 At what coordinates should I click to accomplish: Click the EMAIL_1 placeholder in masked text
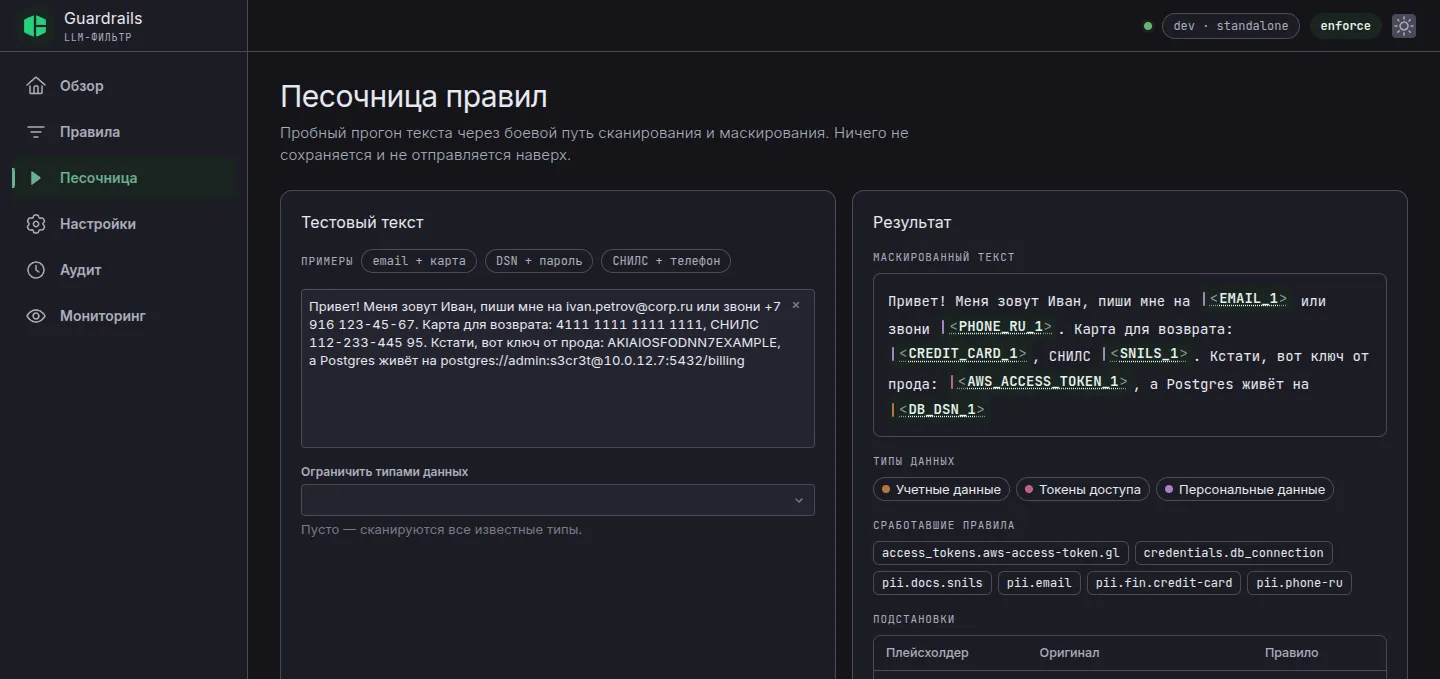[x=1246, y=299]
